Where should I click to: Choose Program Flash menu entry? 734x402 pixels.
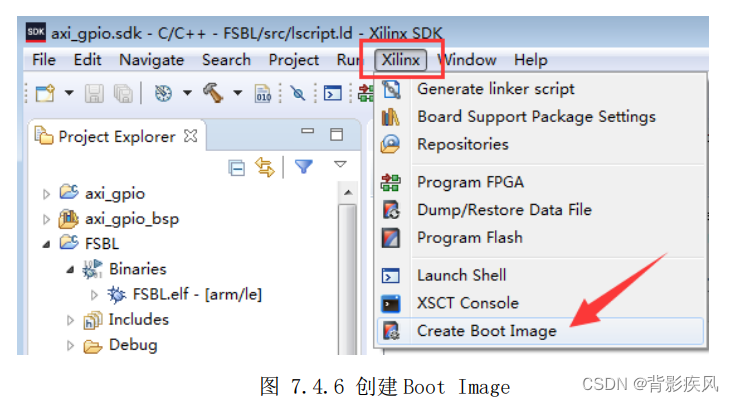click(541, 237)
